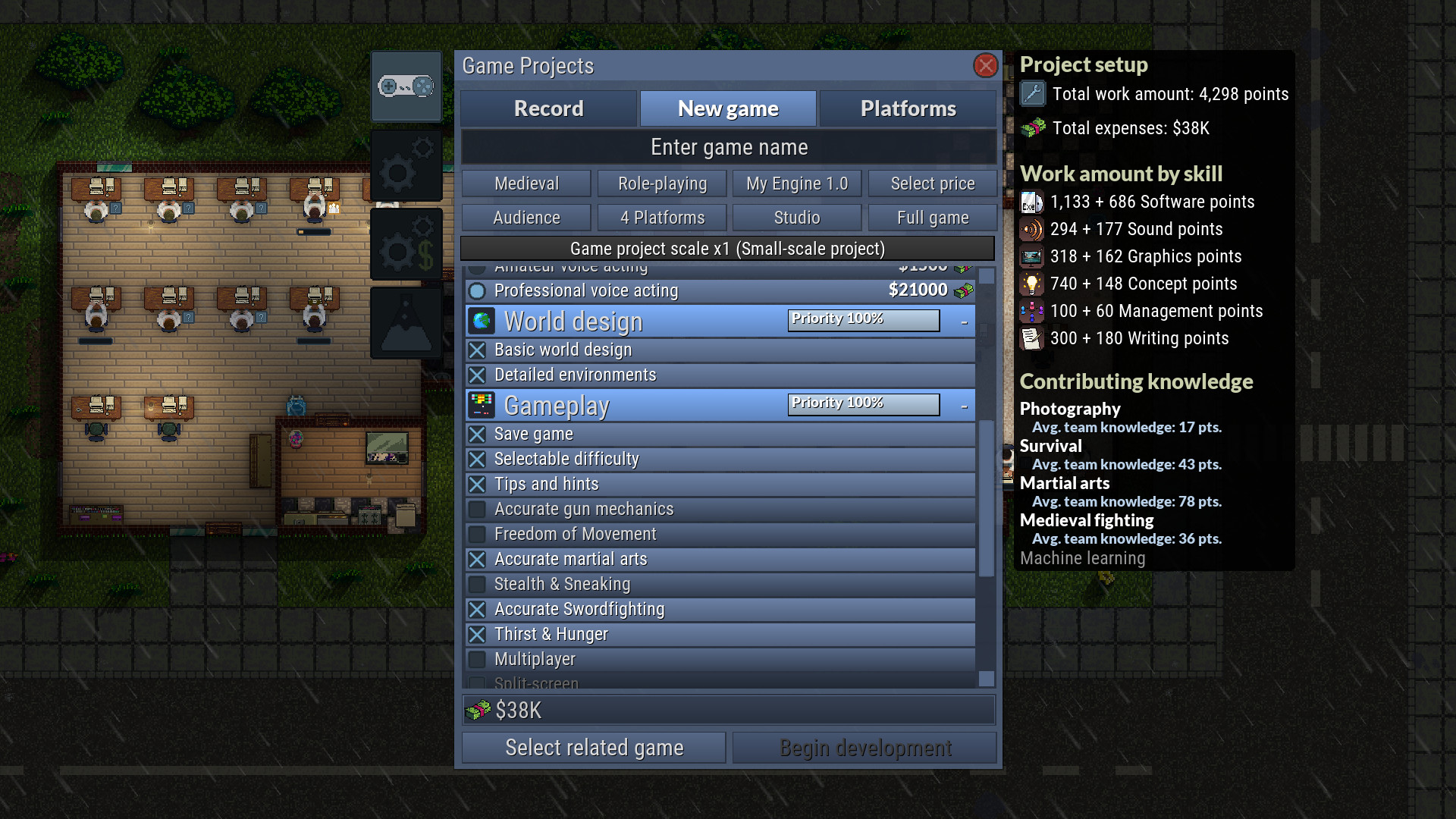Click the Management points skill icon
Screen dimensions: 1456x819
[x=1033, y=311]
